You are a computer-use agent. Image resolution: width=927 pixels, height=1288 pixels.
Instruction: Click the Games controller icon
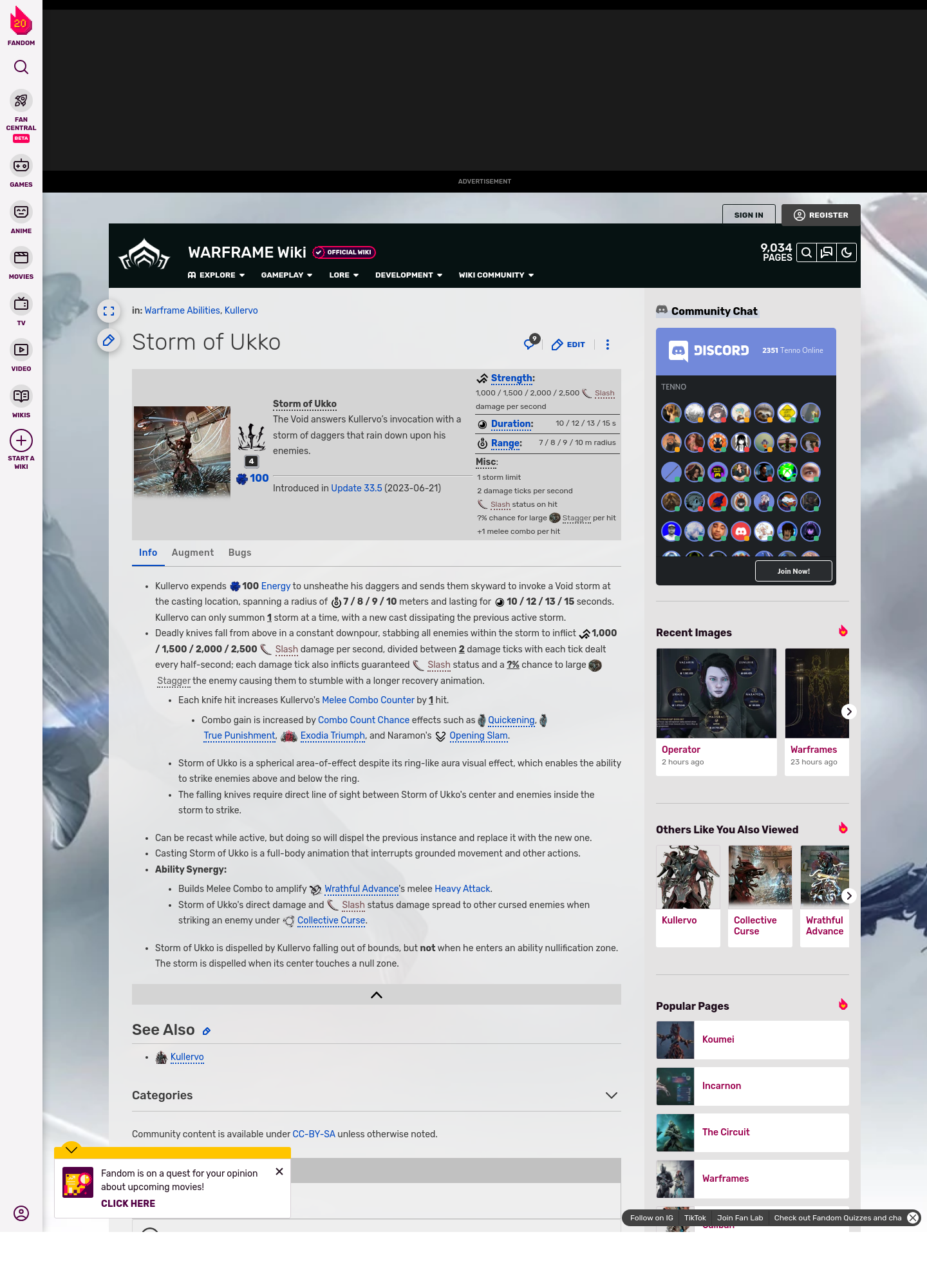click(x=21, y=166)
